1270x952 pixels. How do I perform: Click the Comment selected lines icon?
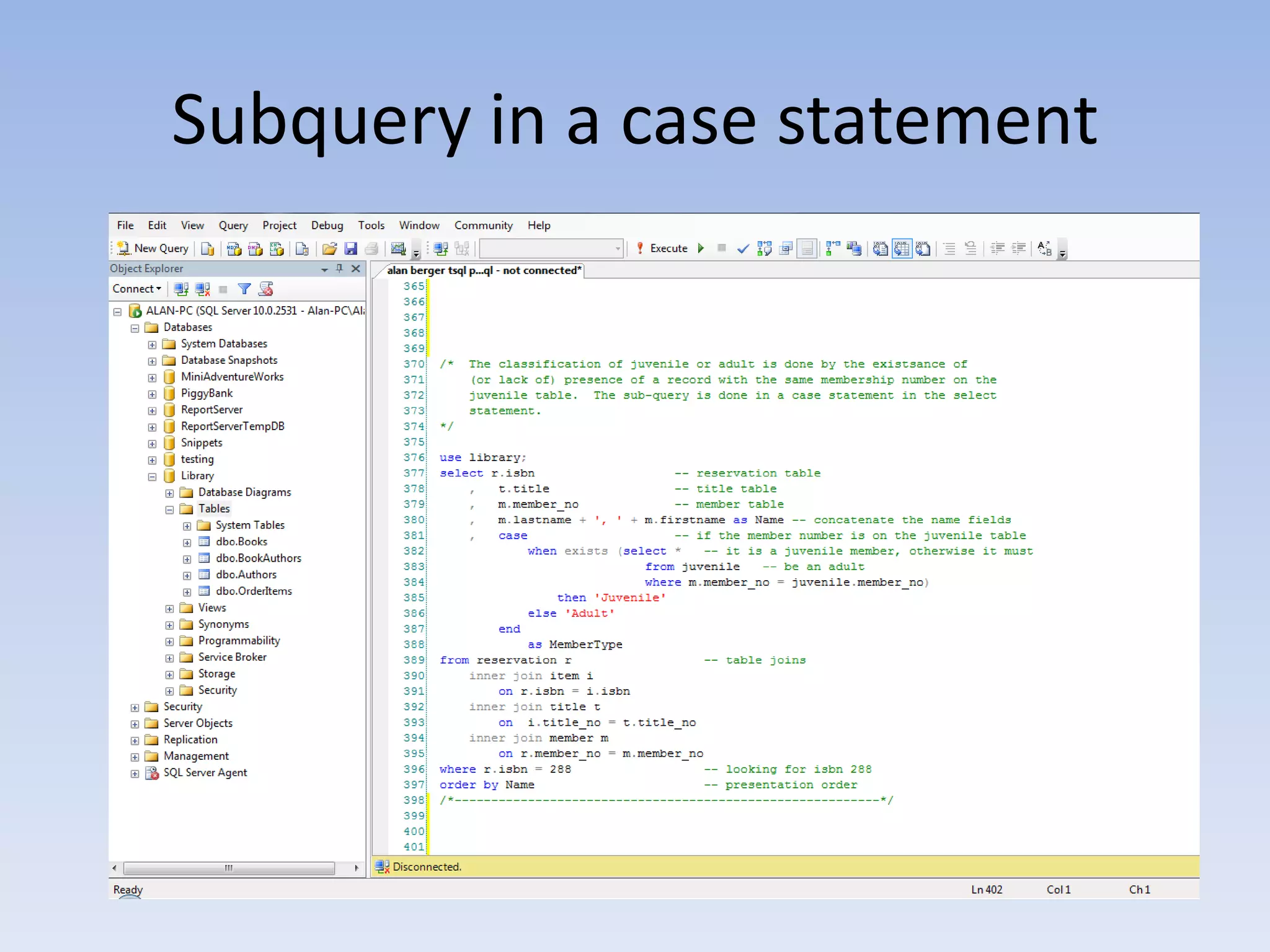pos(949,249)
